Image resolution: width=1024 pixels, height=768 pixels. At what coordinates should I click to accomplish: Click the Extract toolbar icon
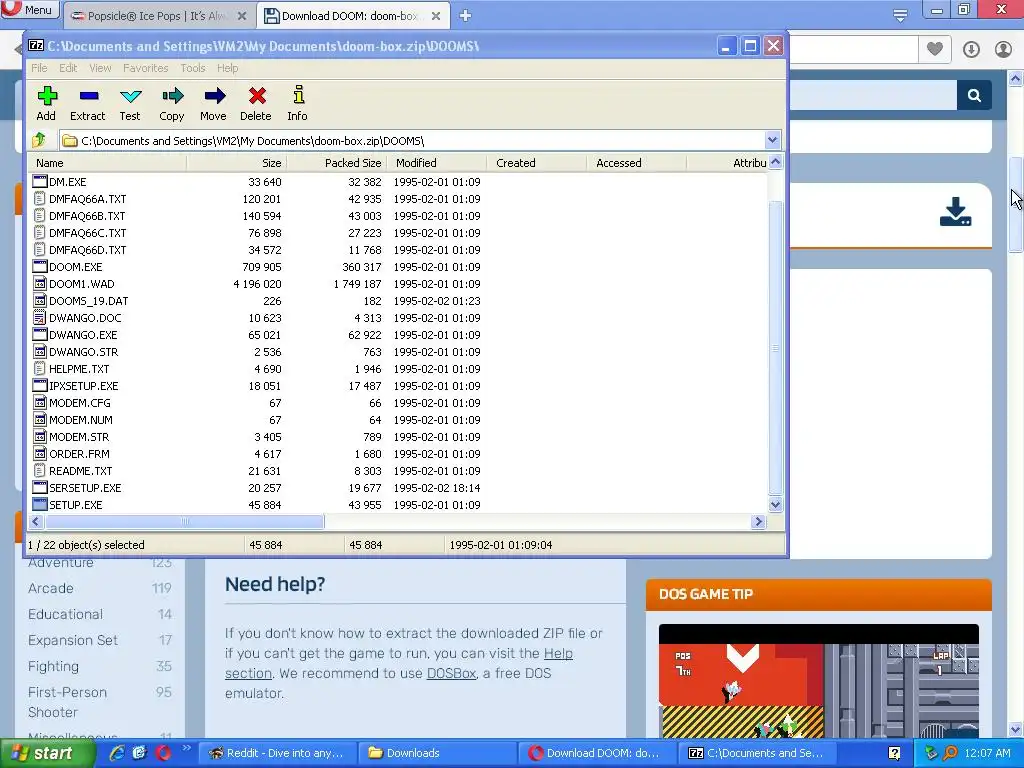coord(89,97)
